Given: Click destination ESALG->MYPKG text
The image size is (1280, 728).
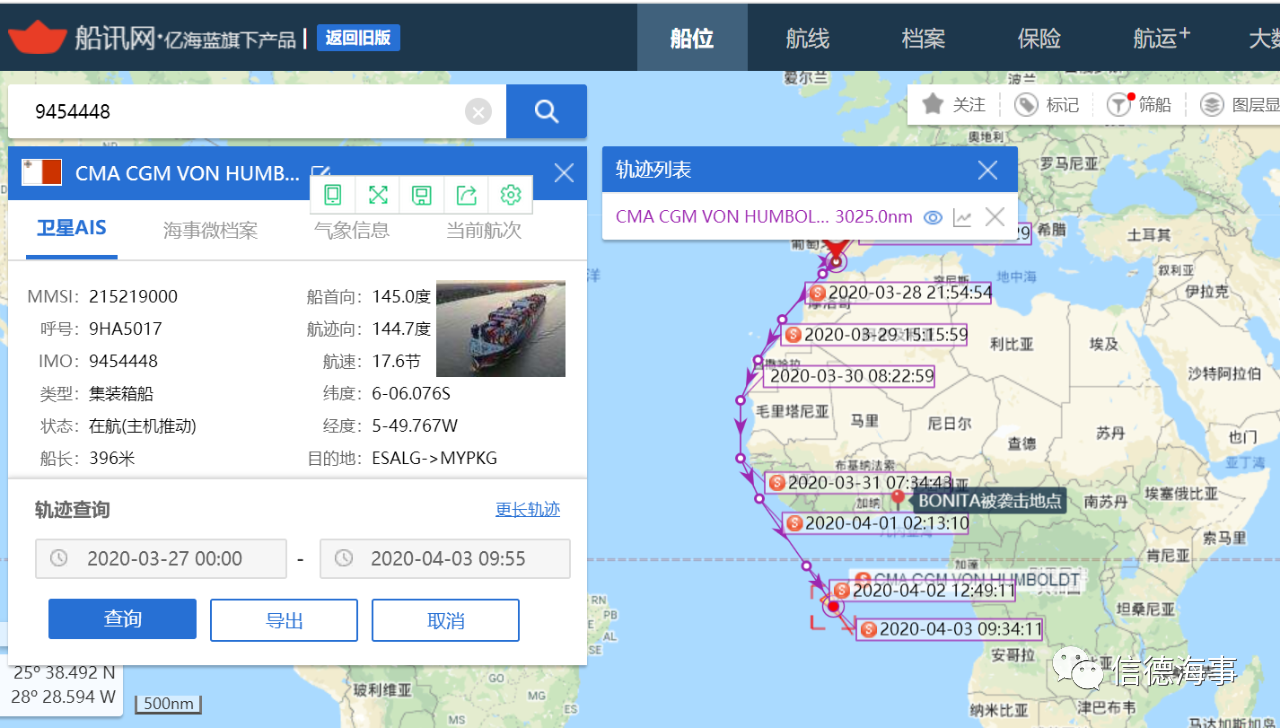Looking at the screenshot, I should (434, 459).
